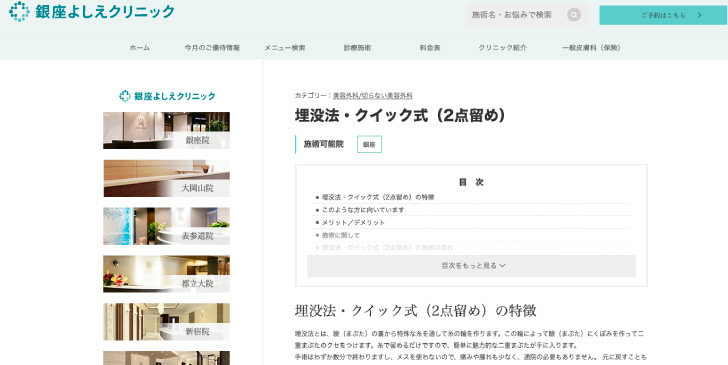The width and height of the screenshot is (728, 365).
Task: Click the search magnifier icon
Action: [x=574, y=15]
